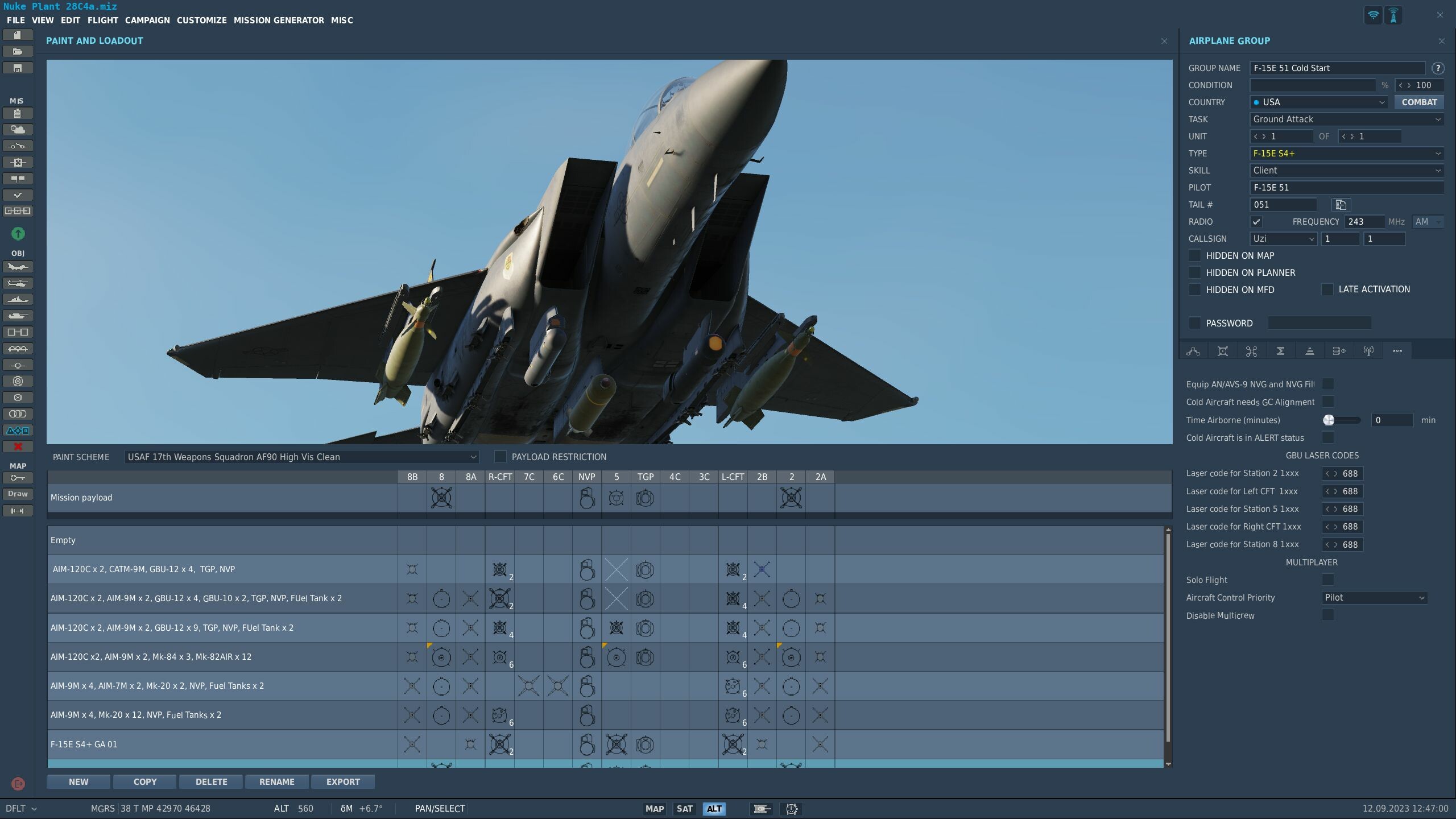
Task: Select the airplane group placement icon
Action: (18, 267)
